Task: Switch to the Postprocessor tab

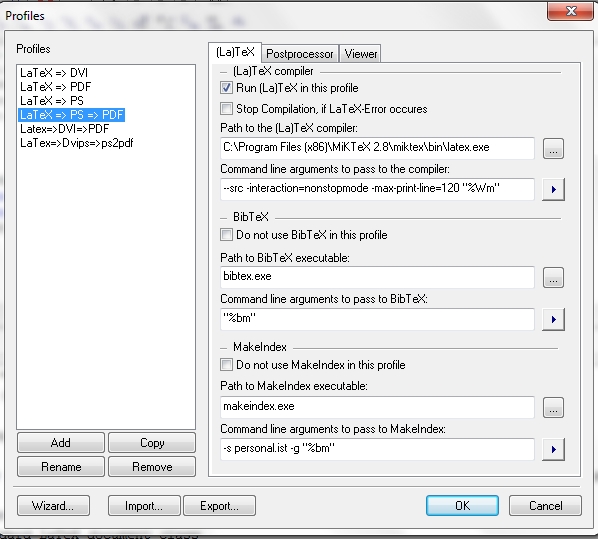Action: tap(300, 54)
